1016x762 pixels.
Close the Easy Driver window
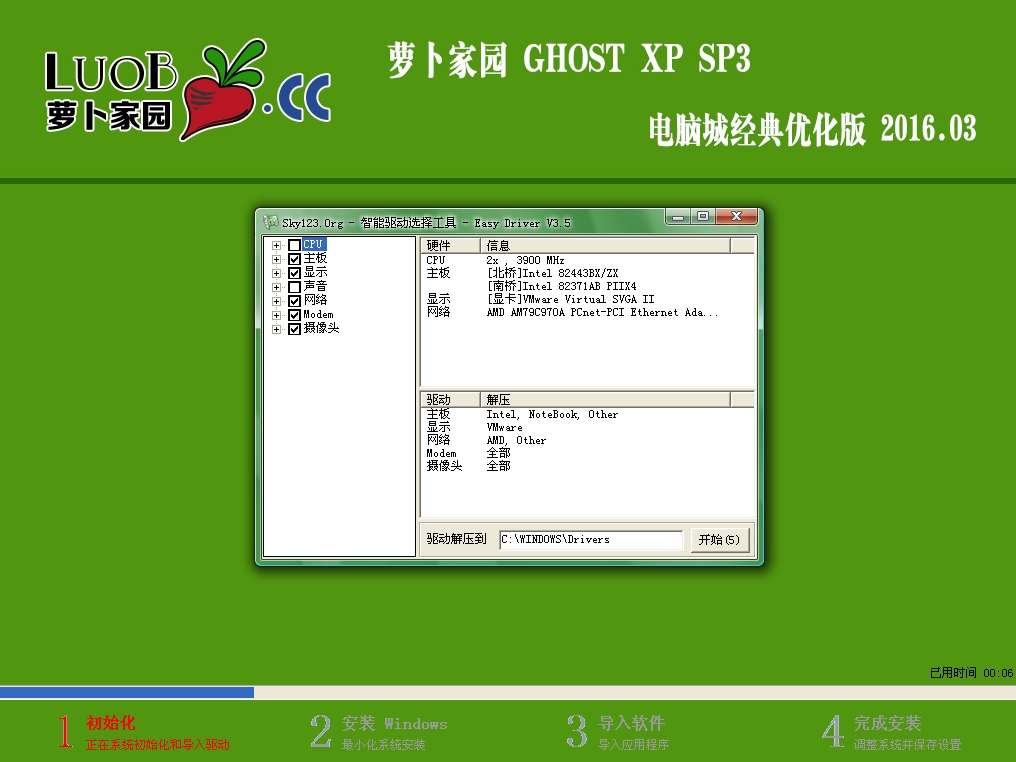737,216
